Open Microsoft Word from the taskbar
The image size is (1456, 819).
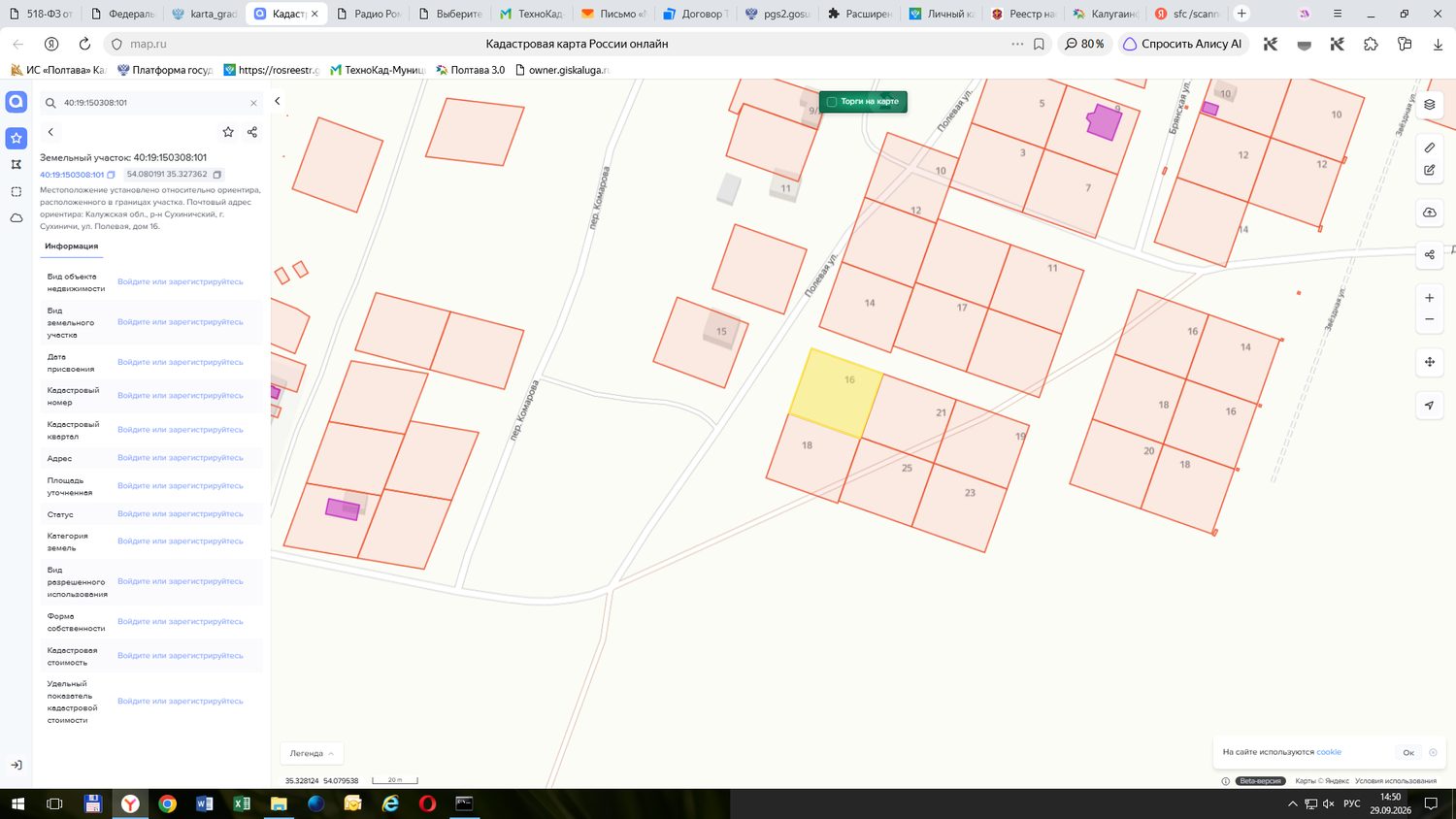[204, 803]
